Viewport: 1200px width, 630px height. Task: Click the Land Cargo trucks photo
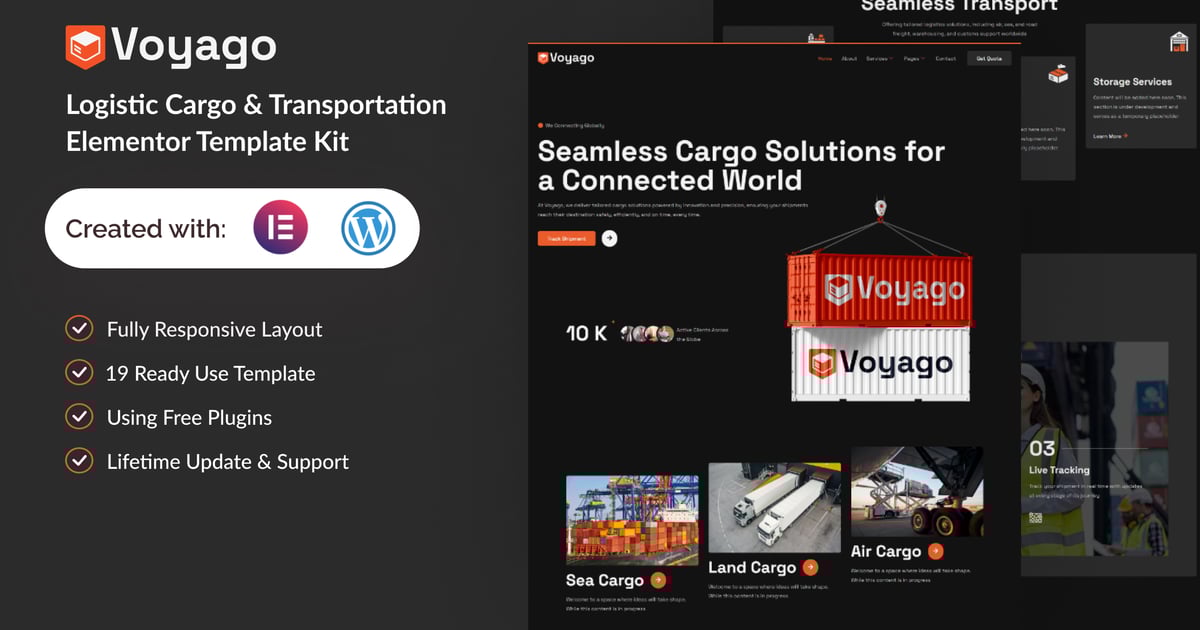(x=775, y=507)
